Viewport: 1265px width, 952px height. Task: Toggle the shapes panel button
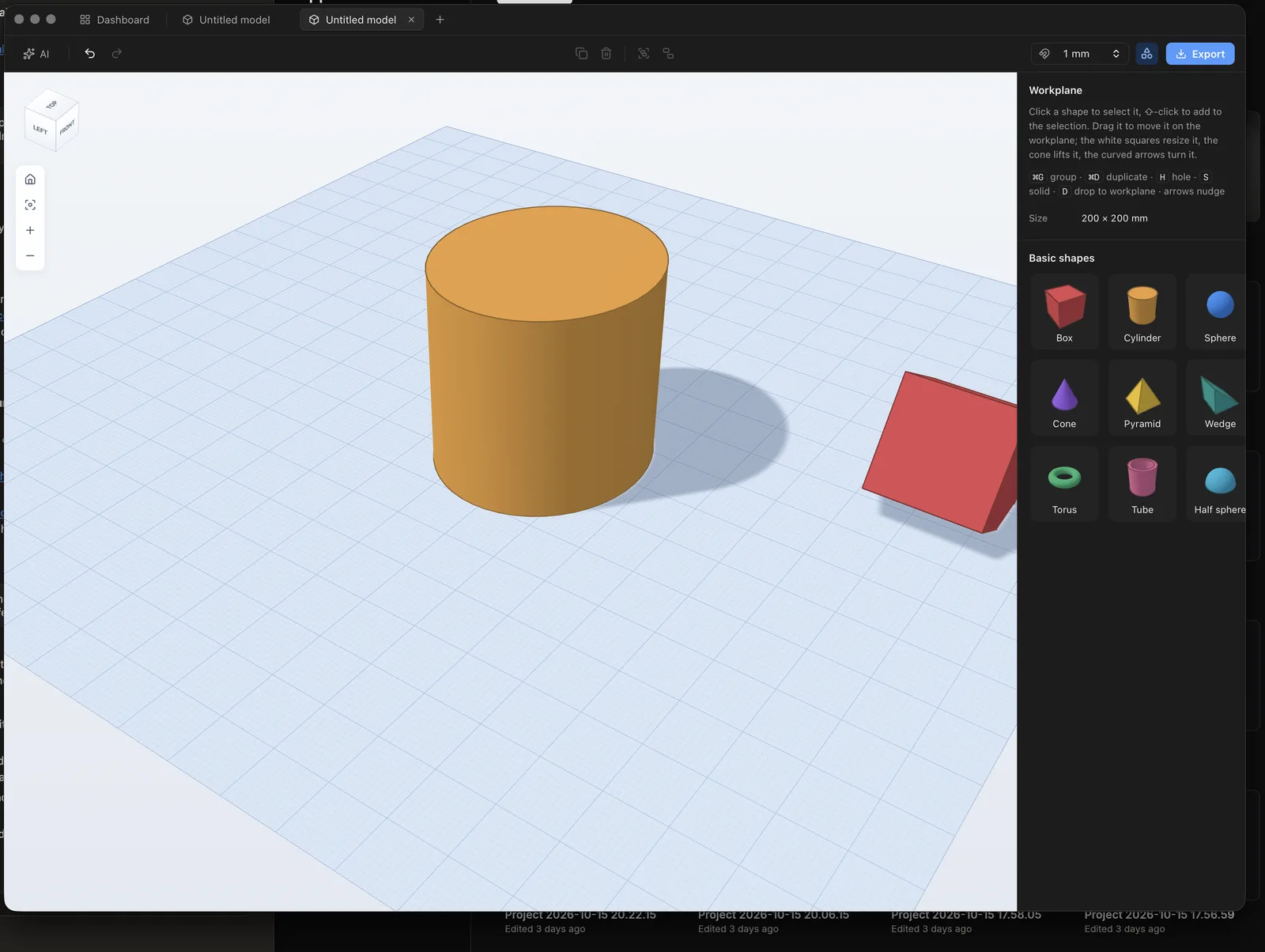point(1146,54)
